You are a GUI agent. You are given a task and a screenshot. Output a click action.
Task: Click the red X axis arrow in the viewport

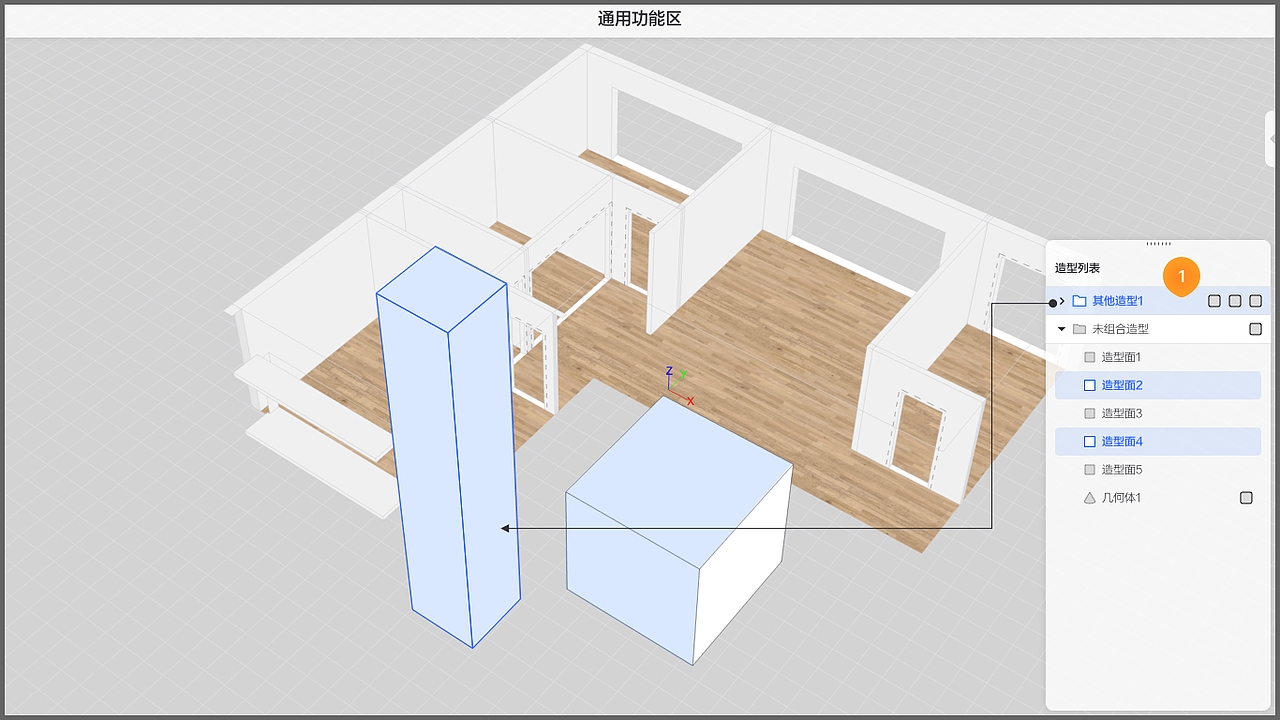[x=689, y=400]
